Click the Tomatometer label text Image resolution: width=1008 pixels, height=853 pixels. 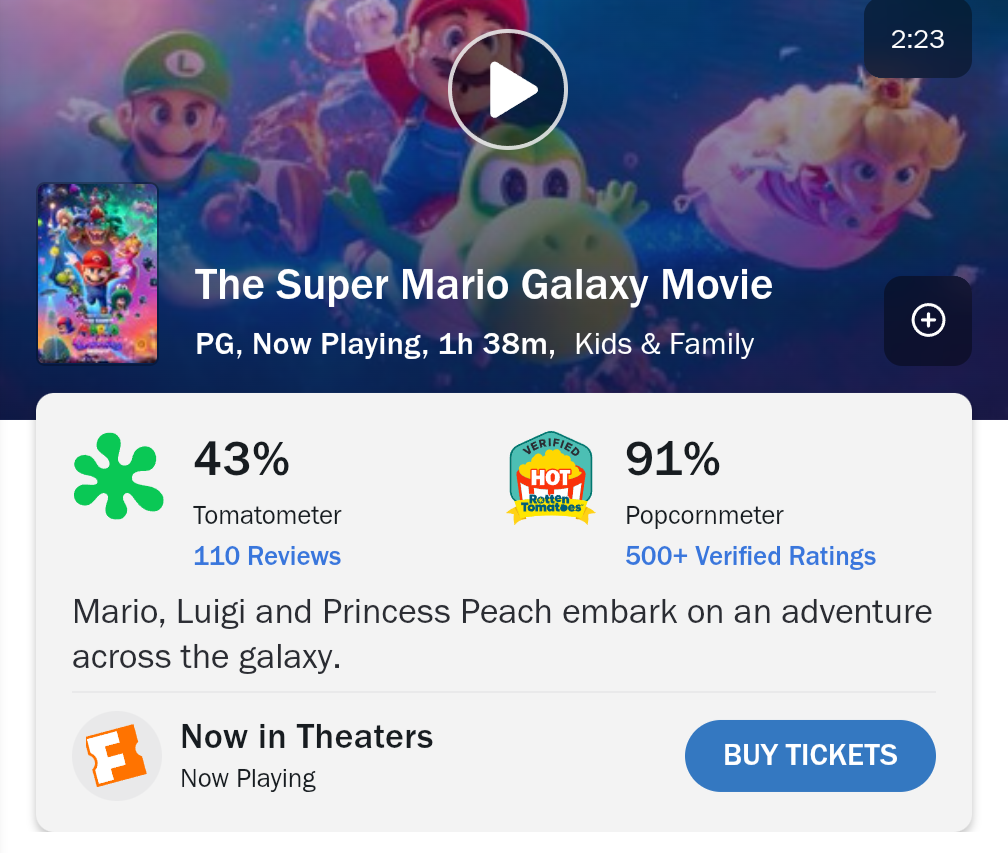coord(267,516)
